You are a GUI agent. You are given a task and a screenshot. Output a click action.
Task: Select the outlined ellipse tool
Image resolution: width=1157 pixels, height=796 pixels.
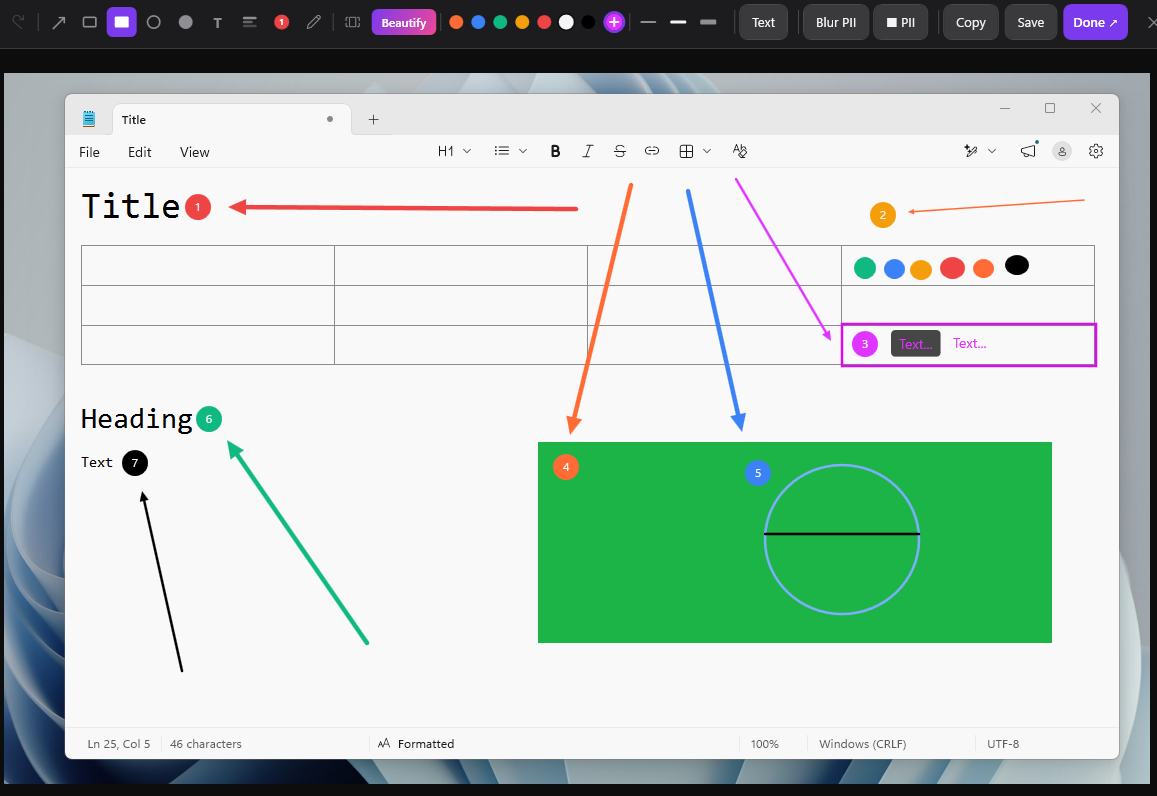153,22
